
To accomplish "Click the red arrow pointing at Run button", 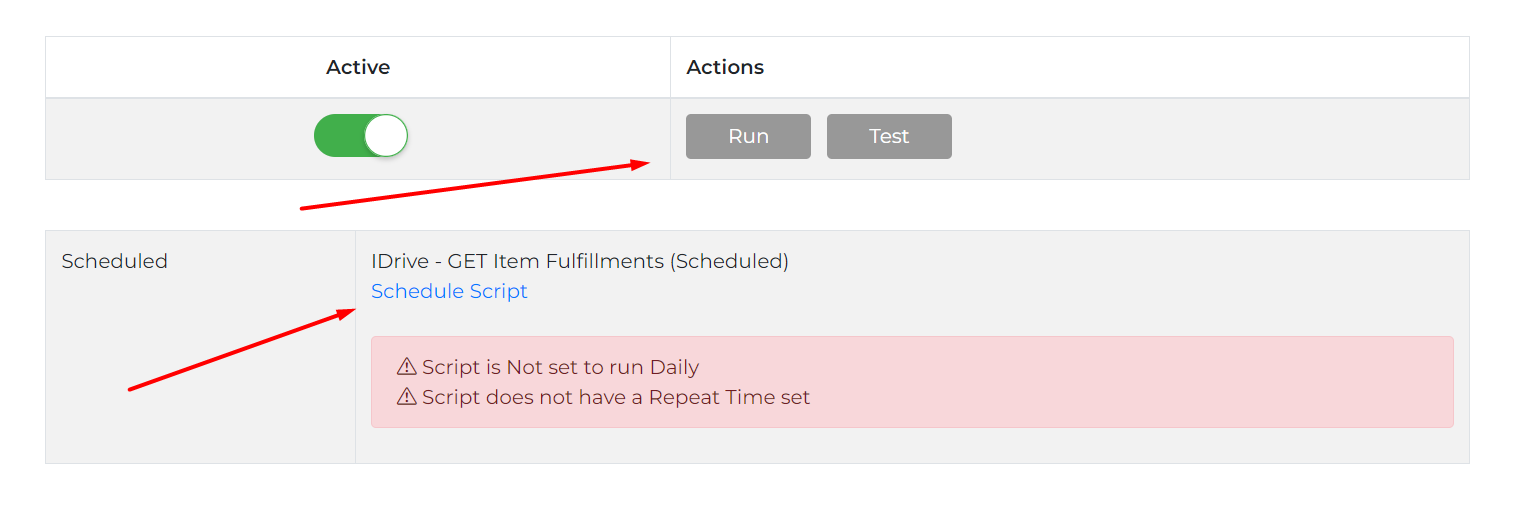I will pyautogui.click(x=475, y=186).
